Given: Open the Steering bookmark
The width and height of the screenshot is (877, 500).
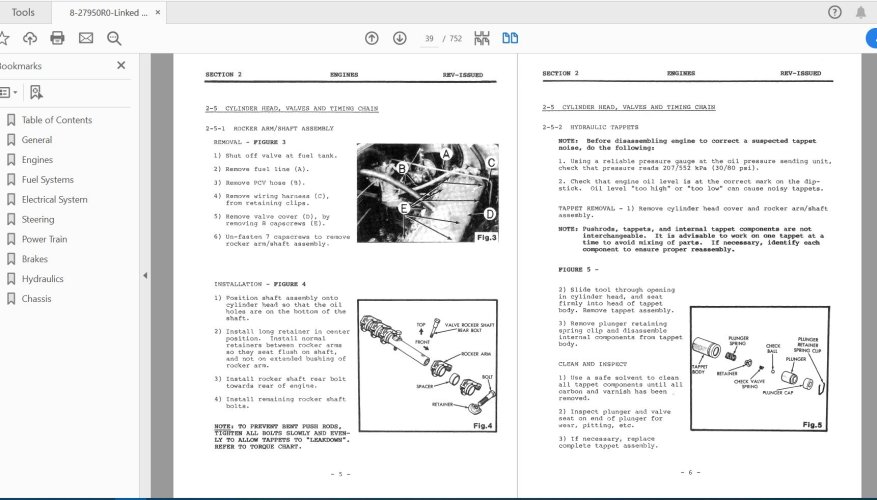Looking at the screenshot, I should pyautogui.click(x=38, y=219).
